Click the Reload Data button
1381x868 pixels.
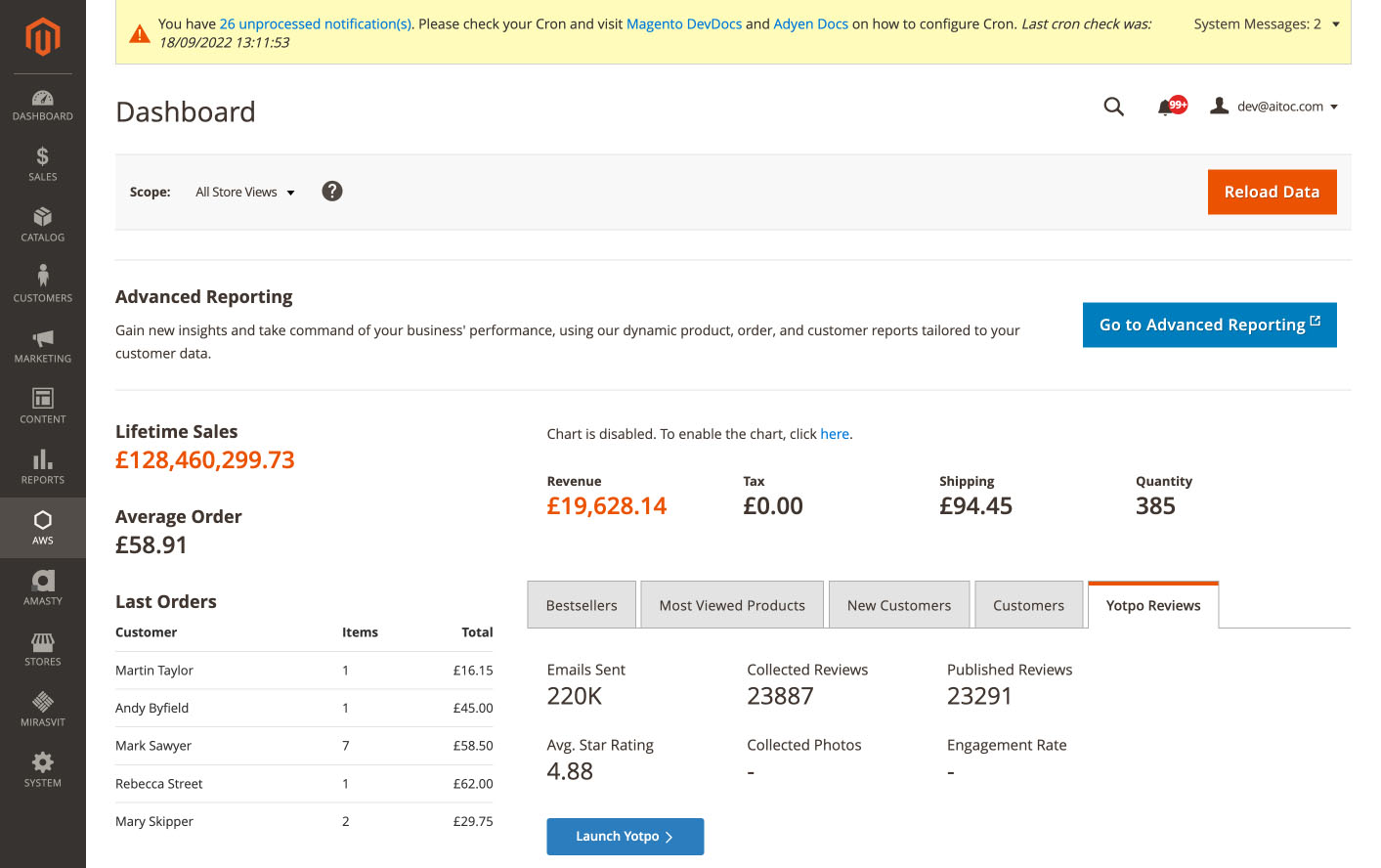point(1272,192)
